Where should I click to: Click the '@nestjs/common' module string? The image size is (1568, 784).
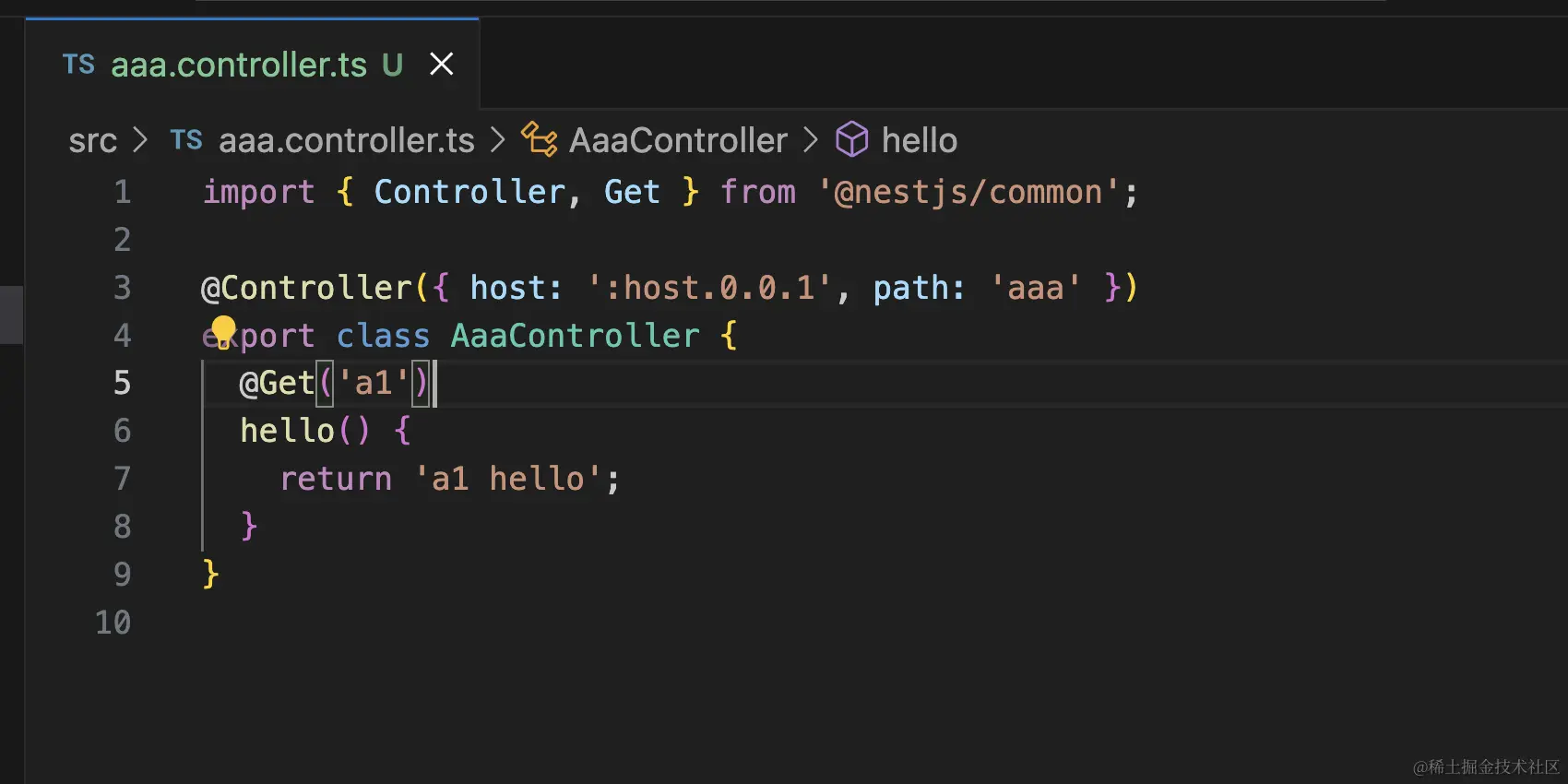click(968, 192)
